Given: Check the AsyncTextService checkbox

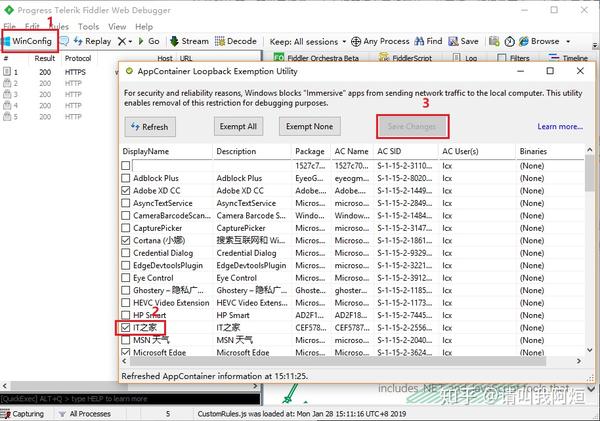Looking at the screenshot, I should [x=126, y=203].
